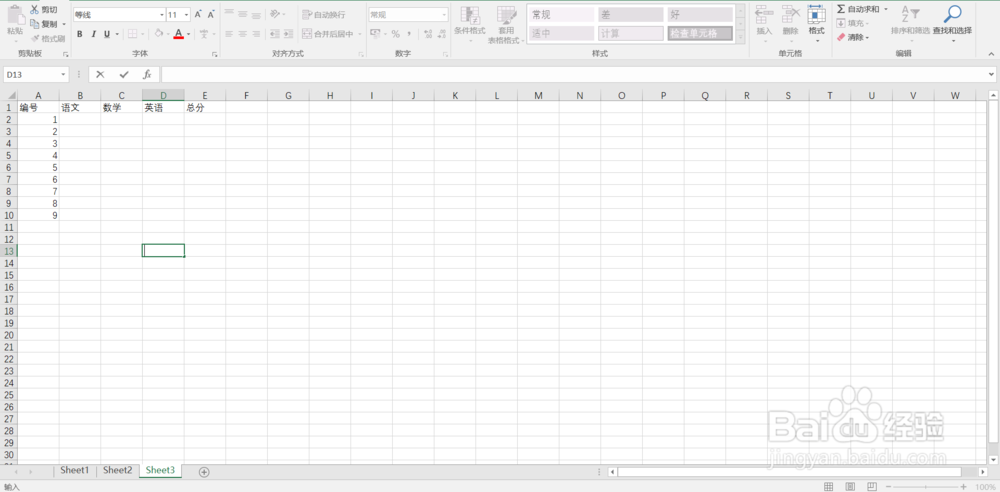Viewport: 1000px width, 492px height.
Task: Set middle vertical alignment
Action: [242, 14]
